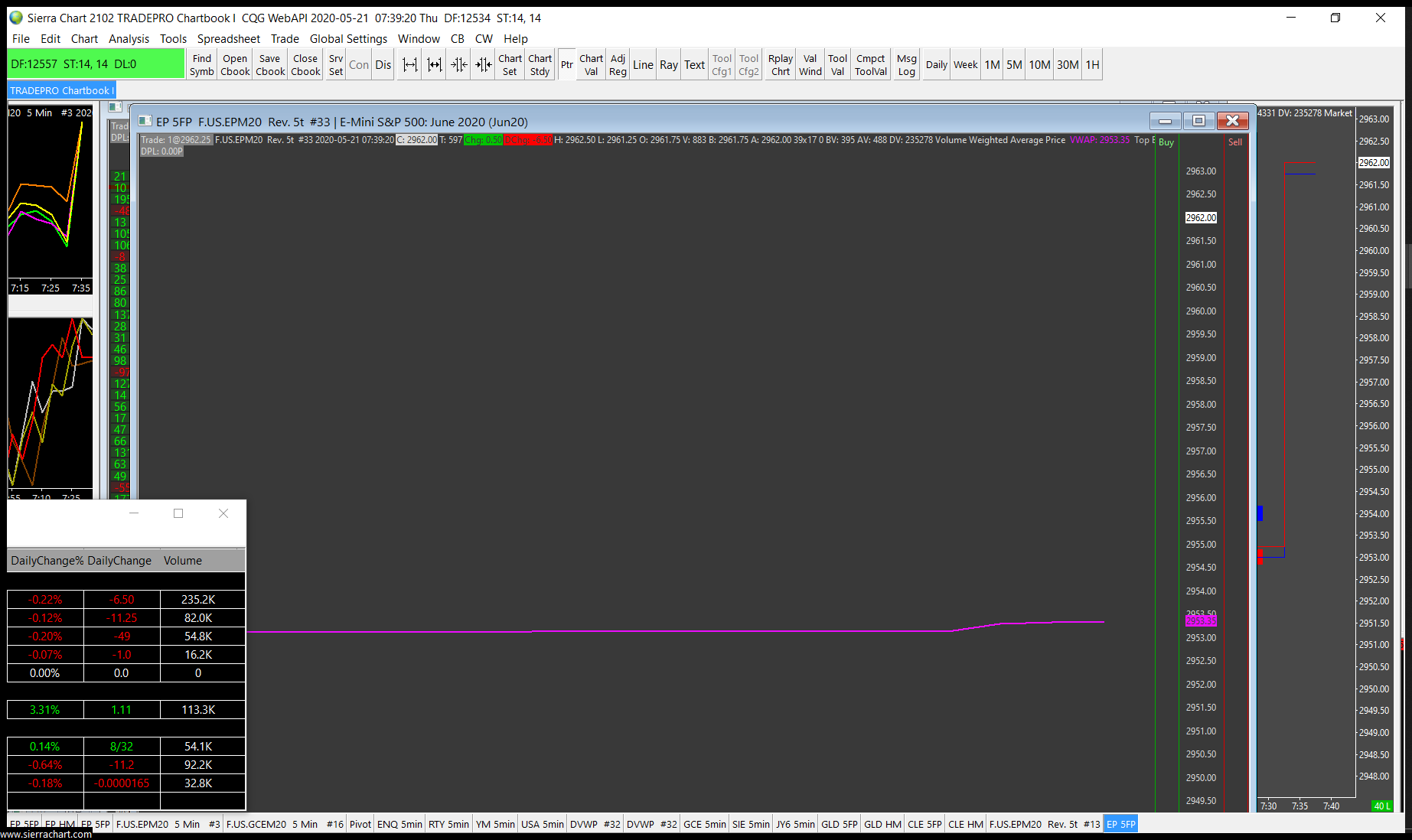Open the F.US.GCEM20 5 Min #16 tab
Image resolution: width=1412 pixels, height=840 pixels.
[285, 824]
